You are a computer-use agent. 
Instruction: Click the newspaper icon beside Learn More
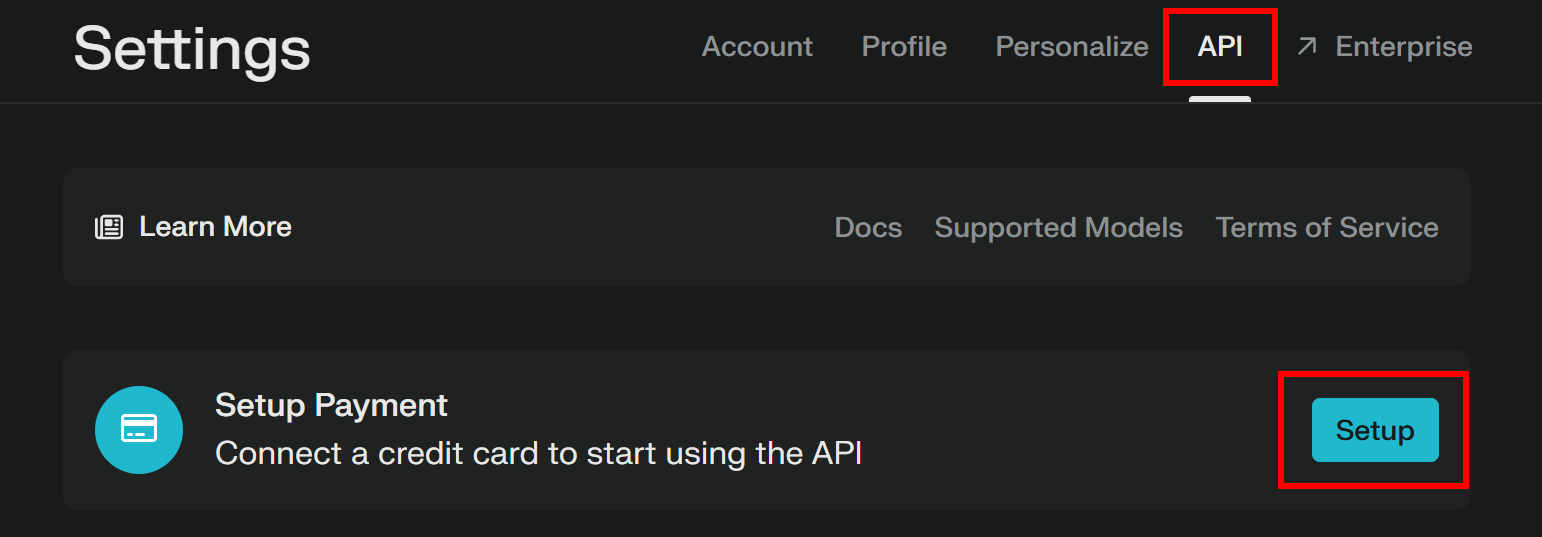(109, 227)
